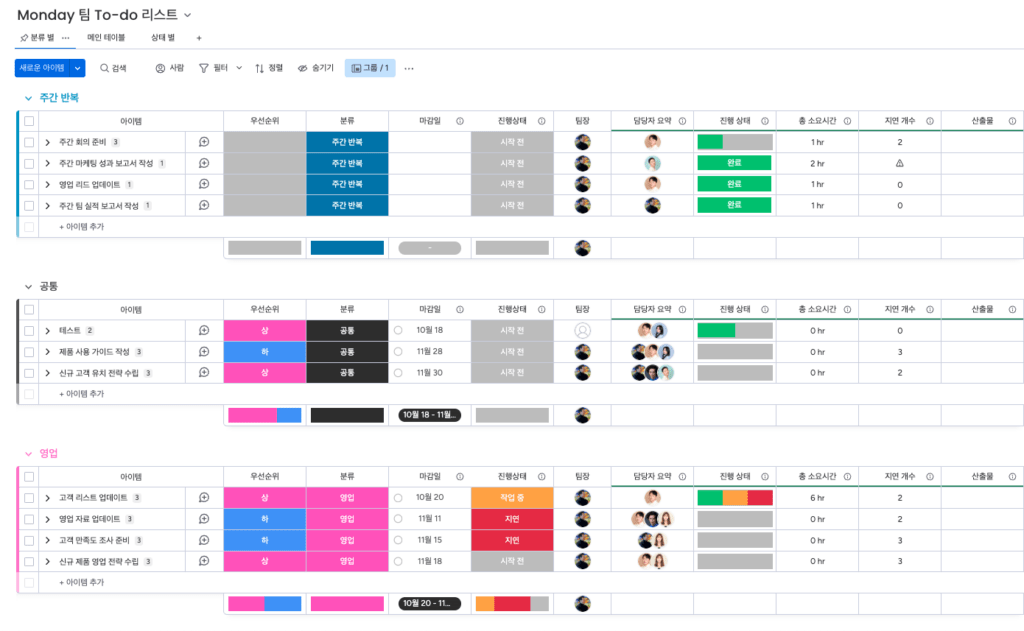The image size is (1024, 631).
Task: Click the 정렬 sort icon
Action: [x=260, y=68]
